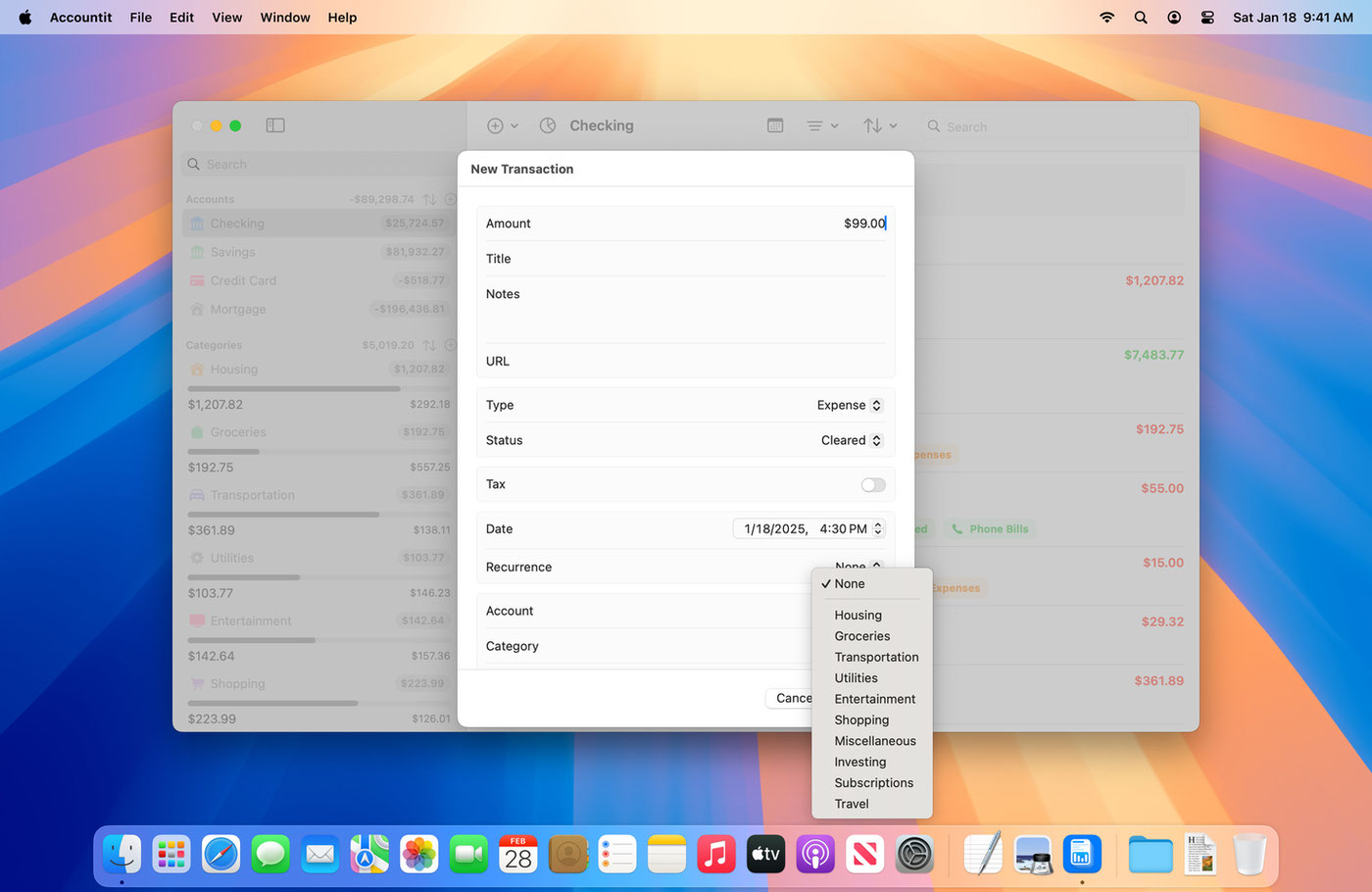Toggle the Tax switch on
This screenshot has width=1372, height=892.
coord(873,485)
